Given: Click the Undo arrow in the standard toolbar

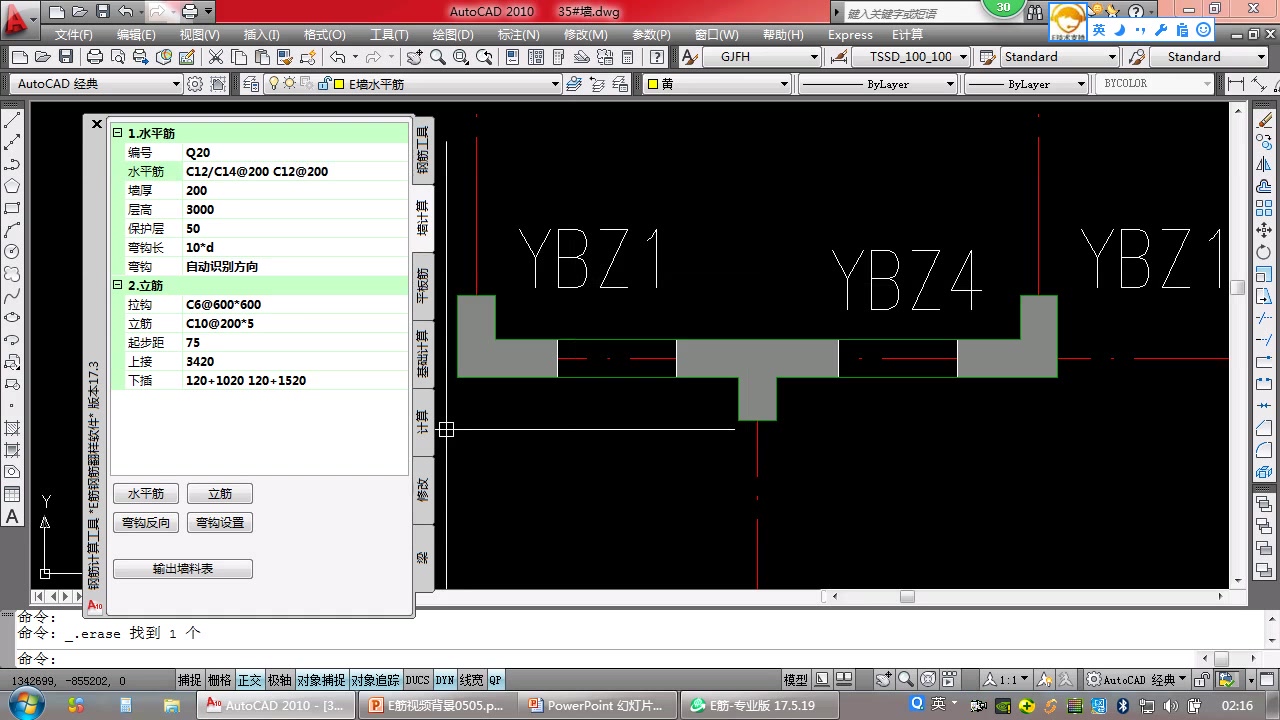Looking at the screenshot, I should click(337, 57).
